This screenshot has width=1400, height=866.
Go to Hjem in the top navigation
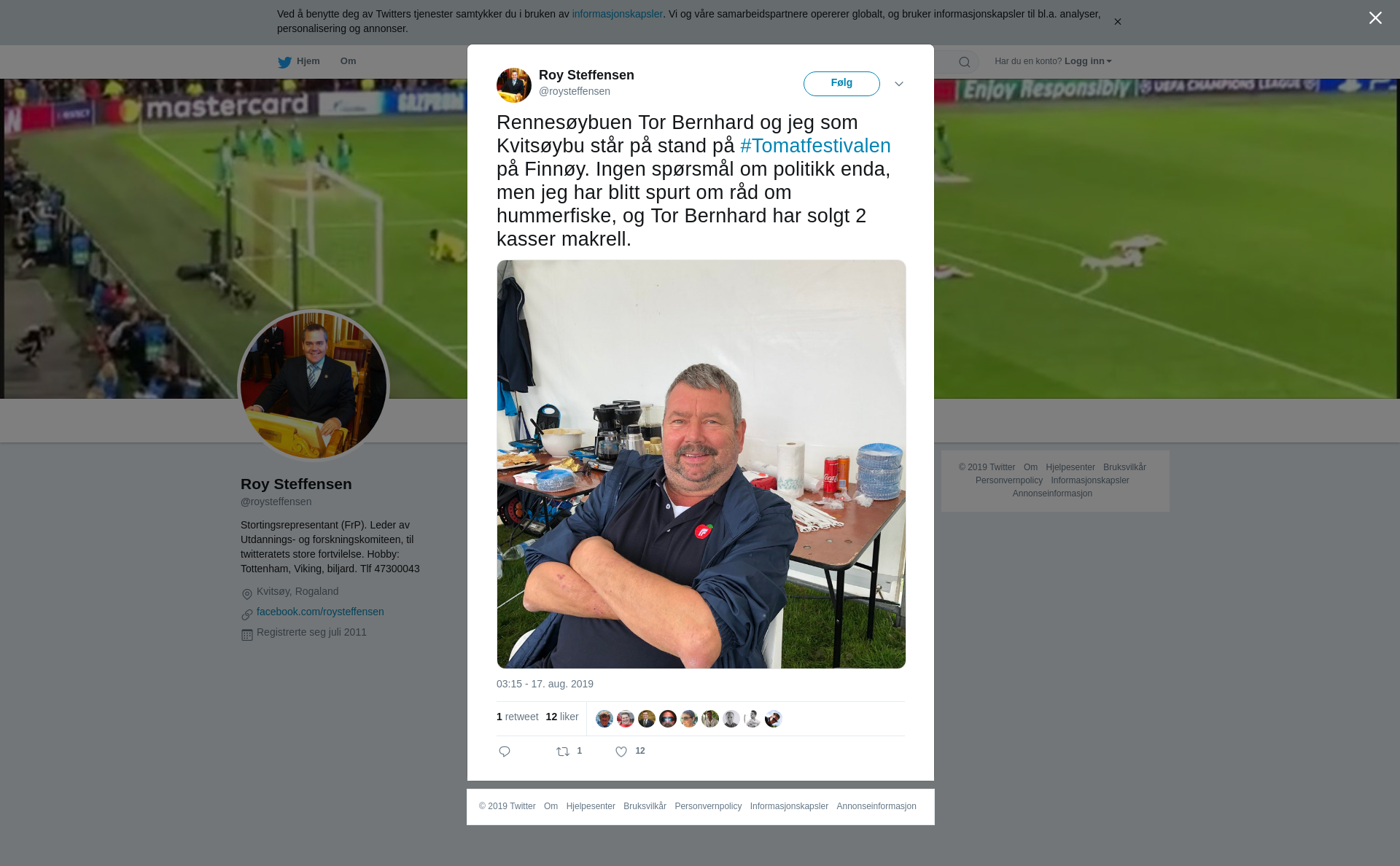coord(308,61)
